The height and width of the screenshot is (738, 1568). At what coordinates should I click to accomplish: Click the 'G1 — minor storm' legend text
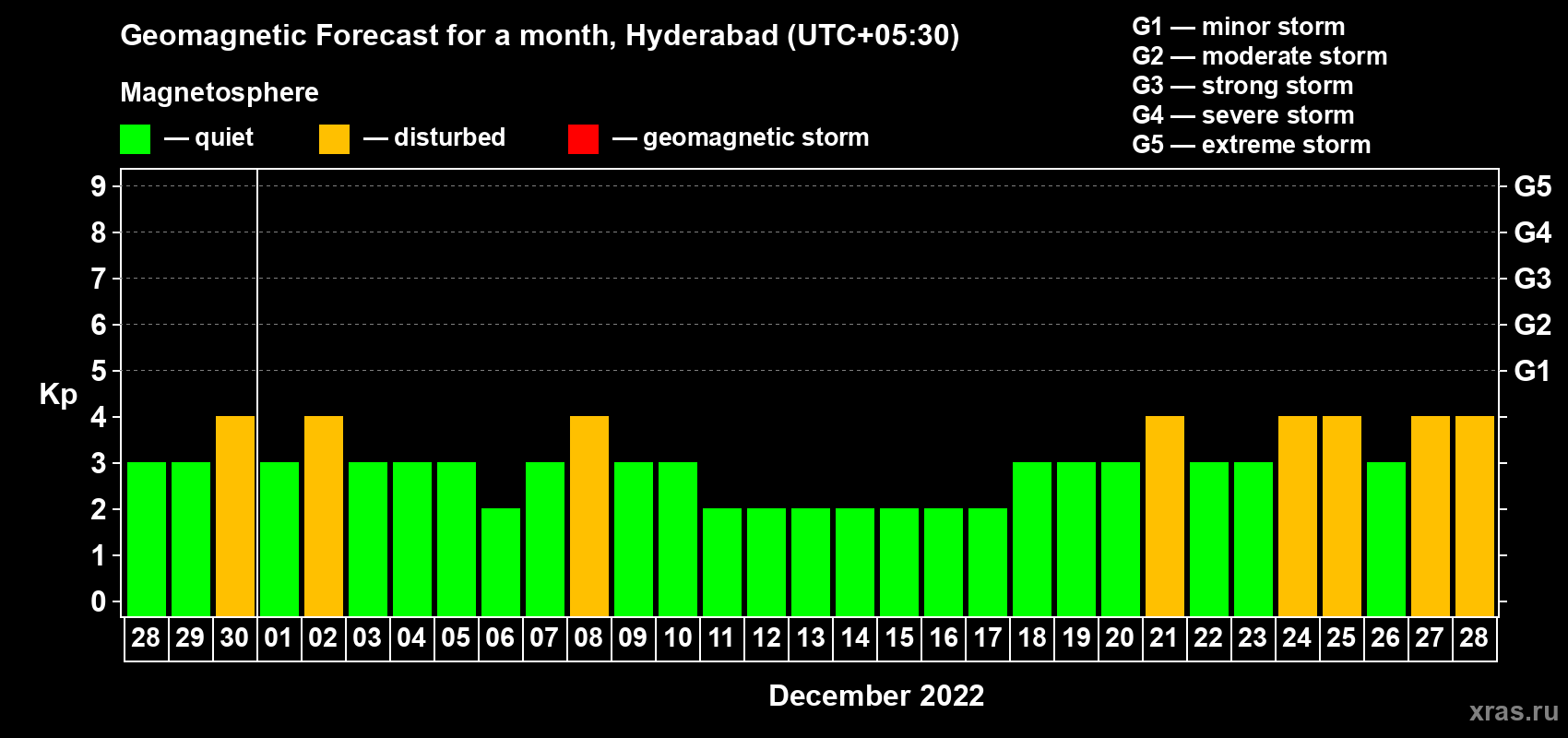click(1238, 27)
